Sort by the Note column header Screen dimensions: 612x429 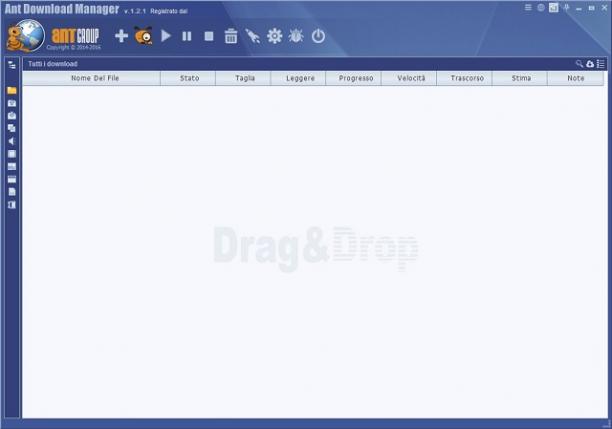576,78
